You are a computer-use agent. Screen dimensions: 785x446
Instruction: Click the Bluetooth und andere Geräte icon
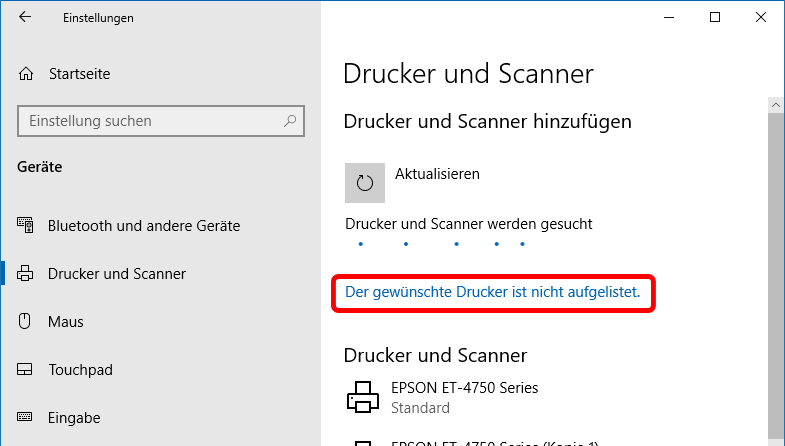click(x=27, y=226)
